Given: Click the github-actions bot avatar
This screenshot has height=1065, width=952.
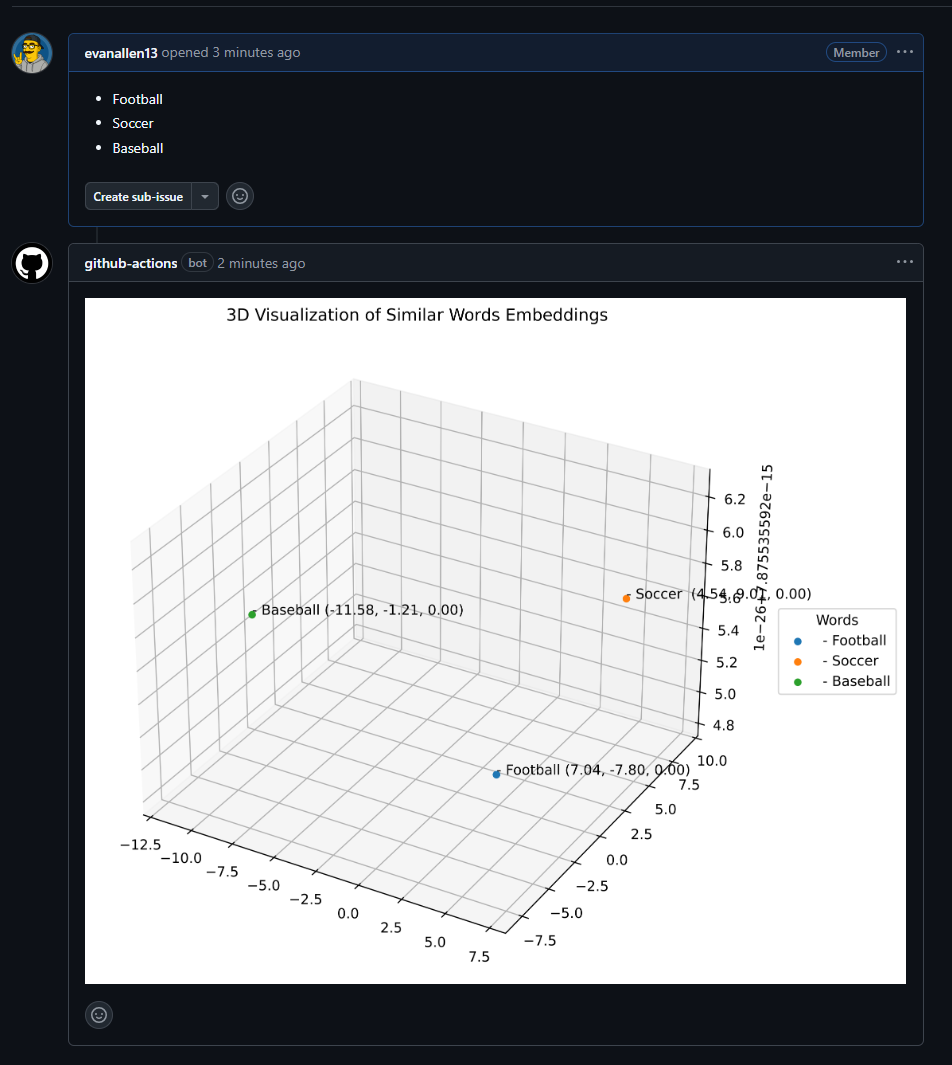Looking at the screenshot, I should click(x=31, y=263).
